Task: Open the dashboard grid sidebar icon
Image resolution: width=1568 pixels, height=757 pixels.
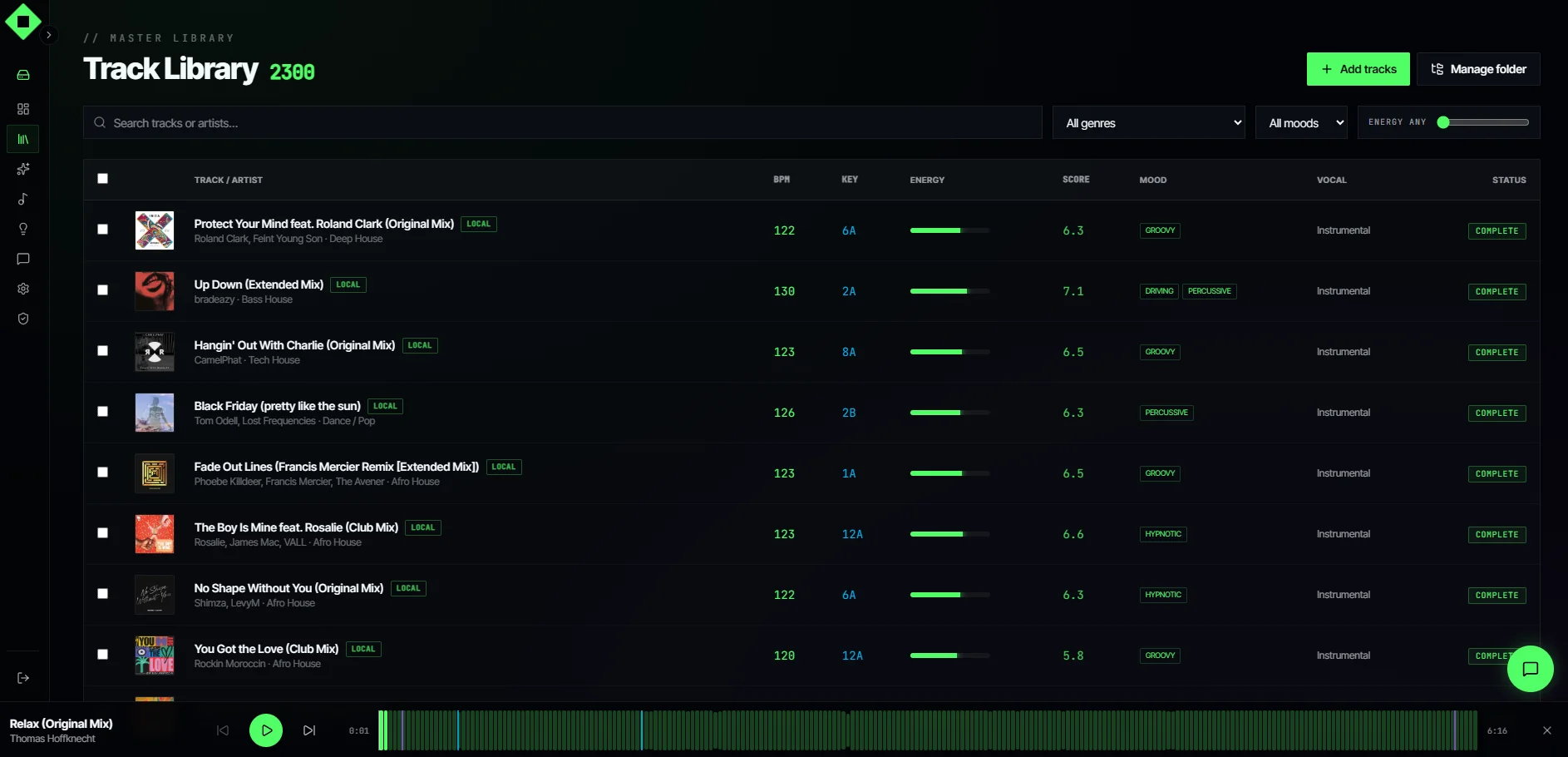Action: click(23, 109)
